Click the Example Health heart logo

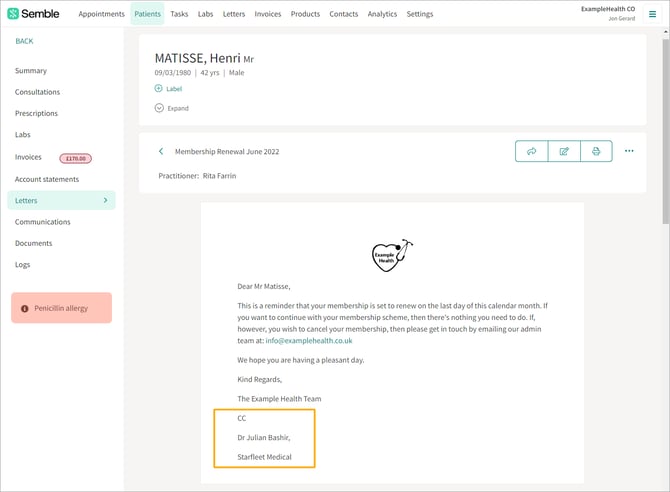391,256
